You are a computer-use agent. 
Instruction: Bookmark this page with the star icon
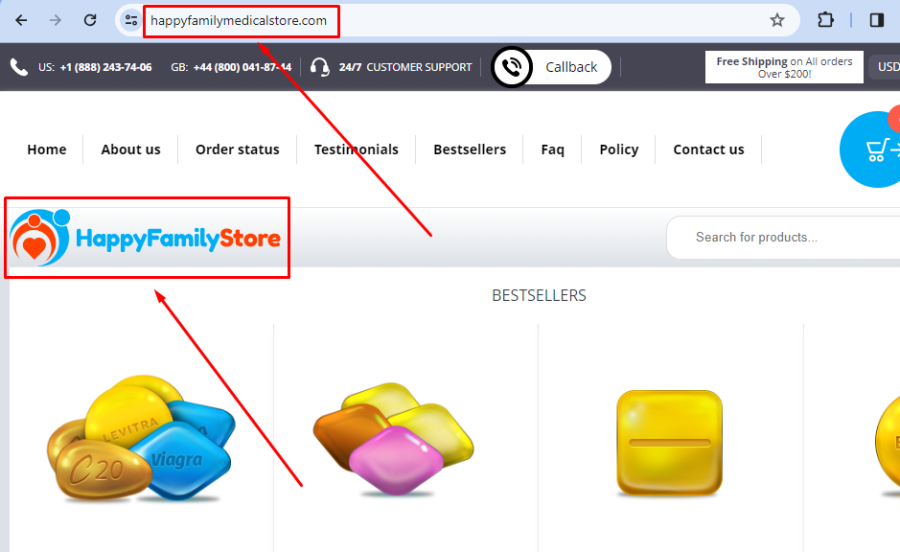pyautogui.click(x=777, y=21)
